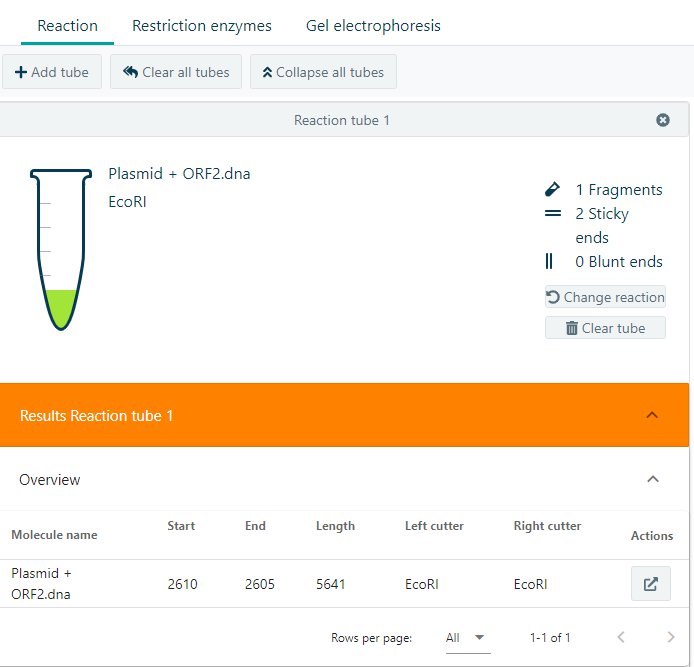The height and width of the screenshot is (667, 694).
Task: Close Reaction tube 1 with X icon
Action: point(663,120)
